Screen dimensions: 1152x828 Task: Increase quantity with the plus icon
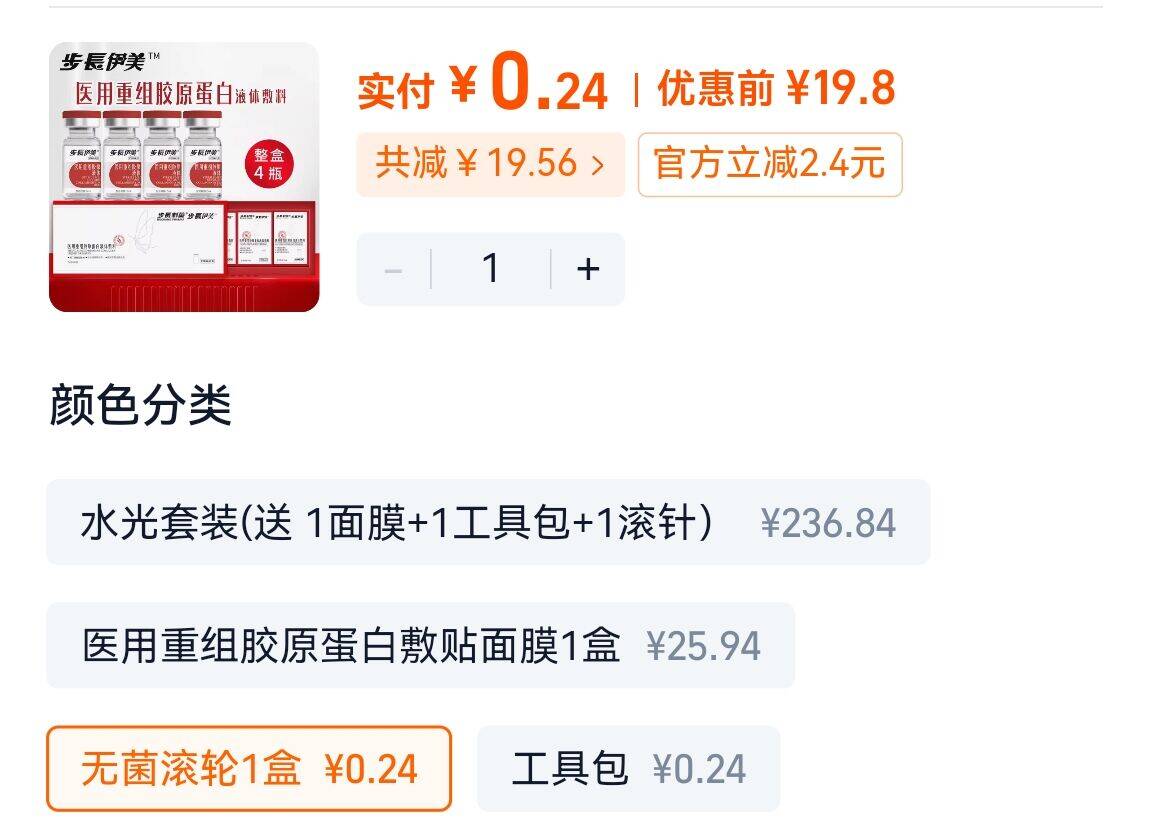pyautogui.click(x=588, y=269)
